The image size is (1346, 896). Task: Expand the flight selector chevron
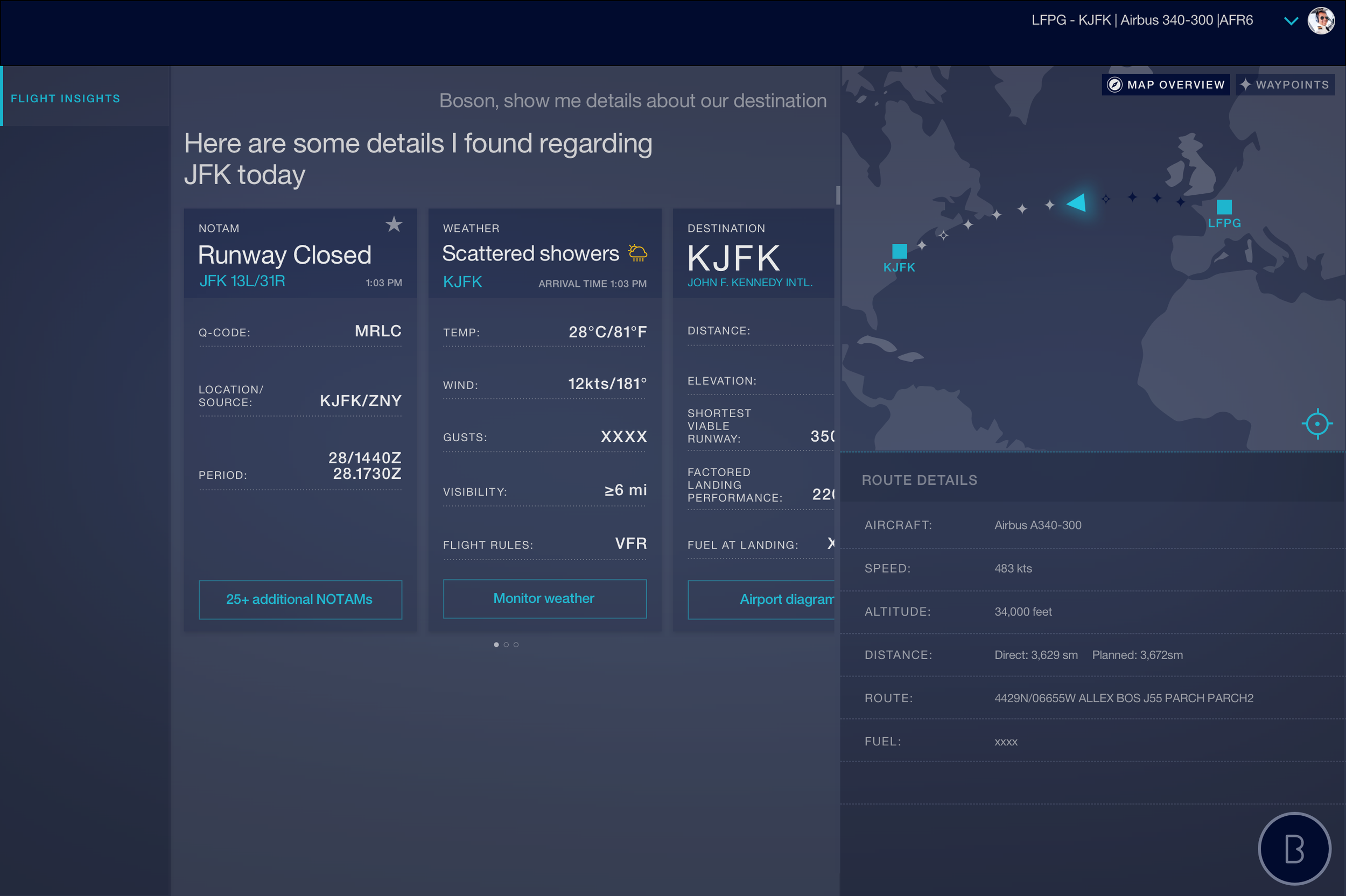click(1291, 21)
